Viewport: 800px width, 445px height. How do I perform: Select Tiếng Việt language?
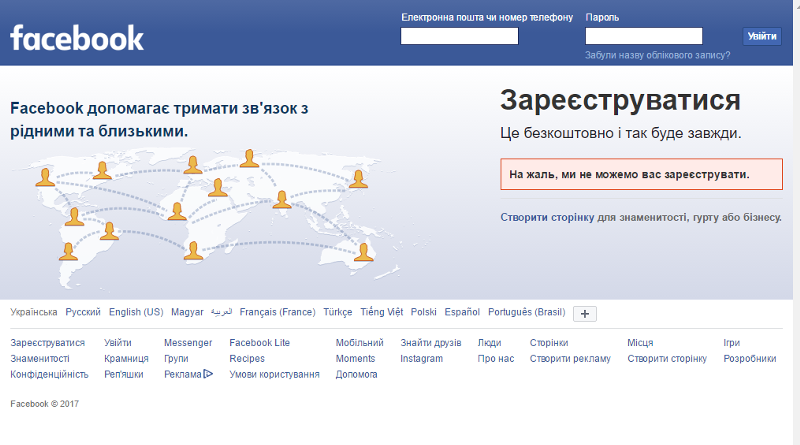pyautogui.click(x=382, y=312)
